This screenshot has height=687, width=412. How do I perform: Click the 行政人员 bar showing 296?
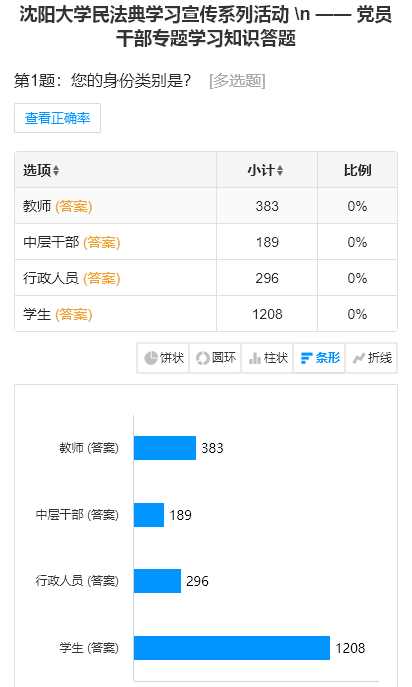point(157,581)
